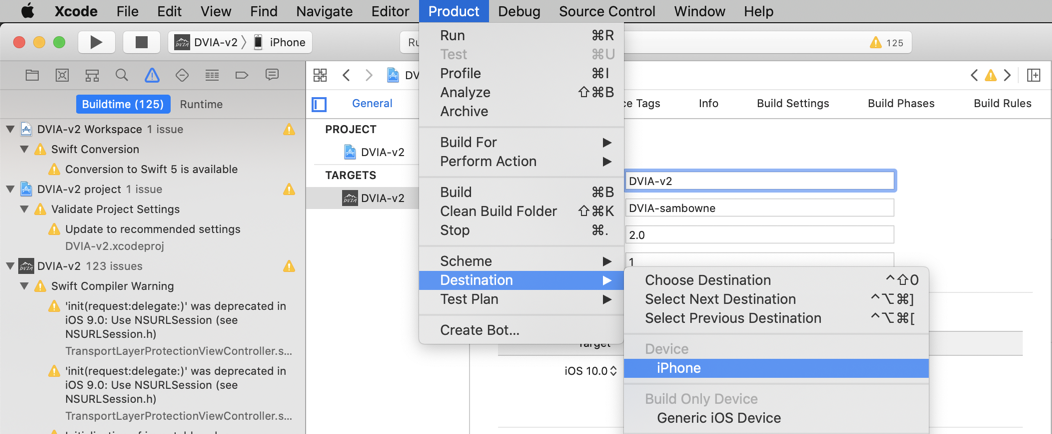Click the Run (play) button in toolbar
The image size is (1052, 434).
coord(96,42)
